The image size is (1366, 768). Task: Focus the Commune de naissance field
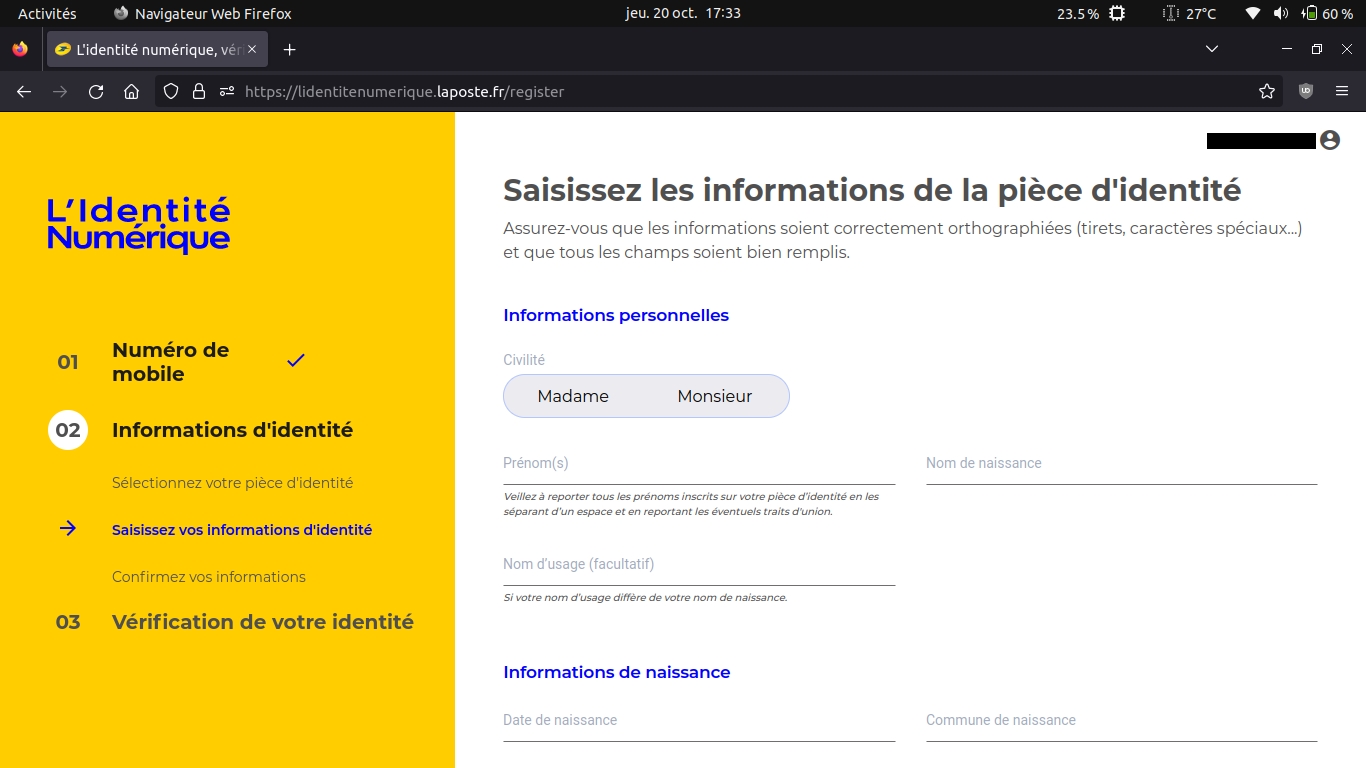click(1121, 721)
